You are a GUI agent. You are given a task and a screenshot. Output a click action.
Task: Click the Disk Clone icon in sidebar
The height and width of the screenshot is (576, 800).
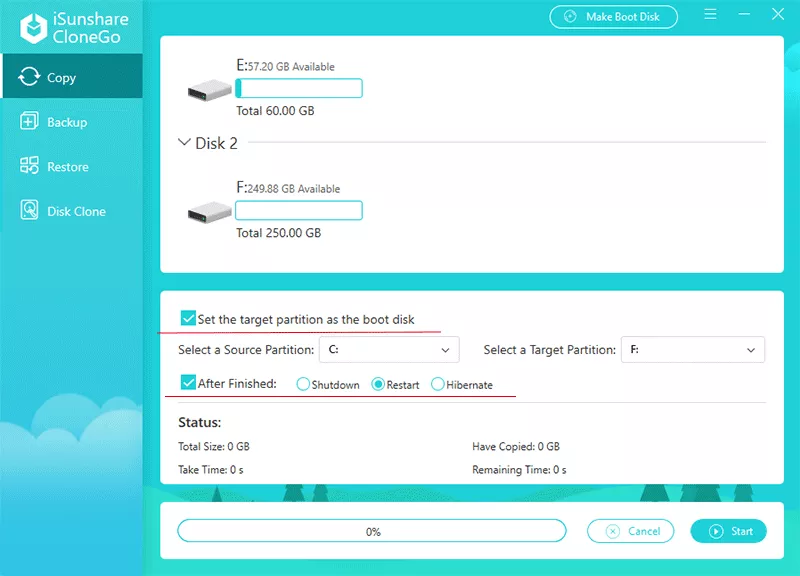pos(28,211)
